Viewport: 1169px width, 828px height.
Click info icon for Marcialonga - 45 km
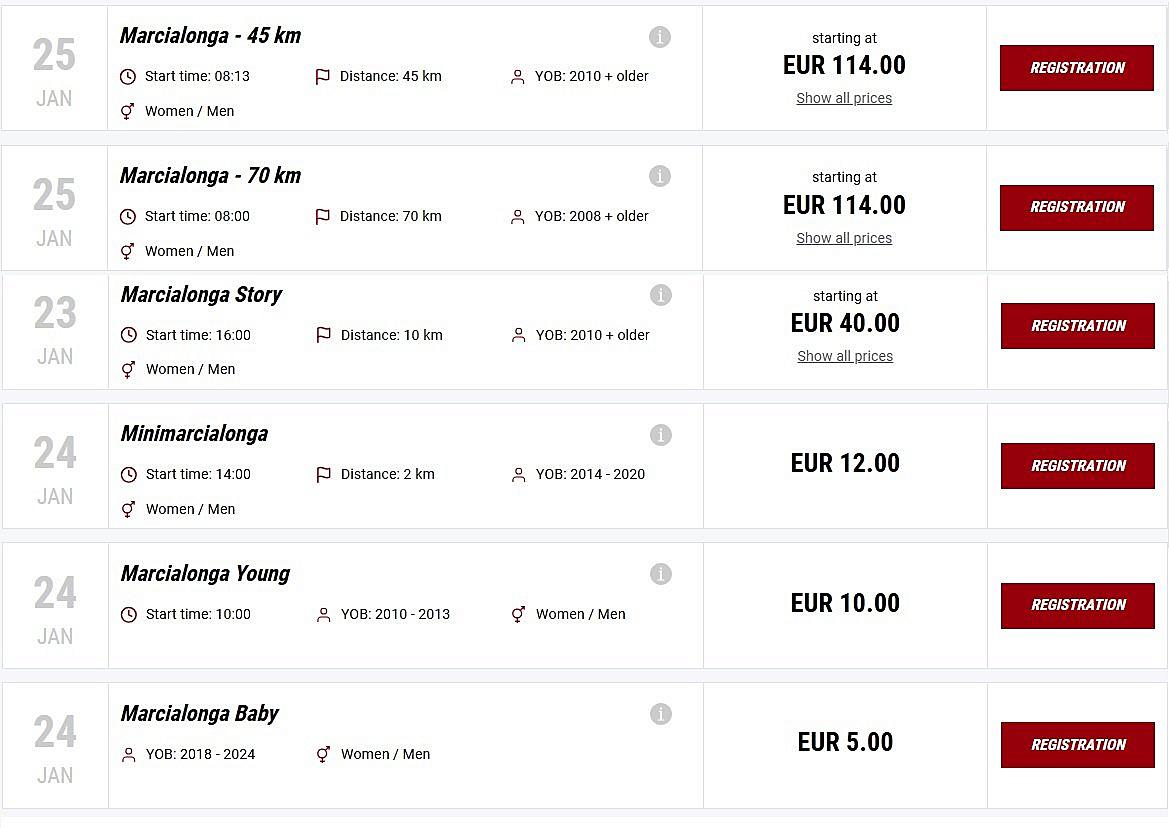(660, 37)
